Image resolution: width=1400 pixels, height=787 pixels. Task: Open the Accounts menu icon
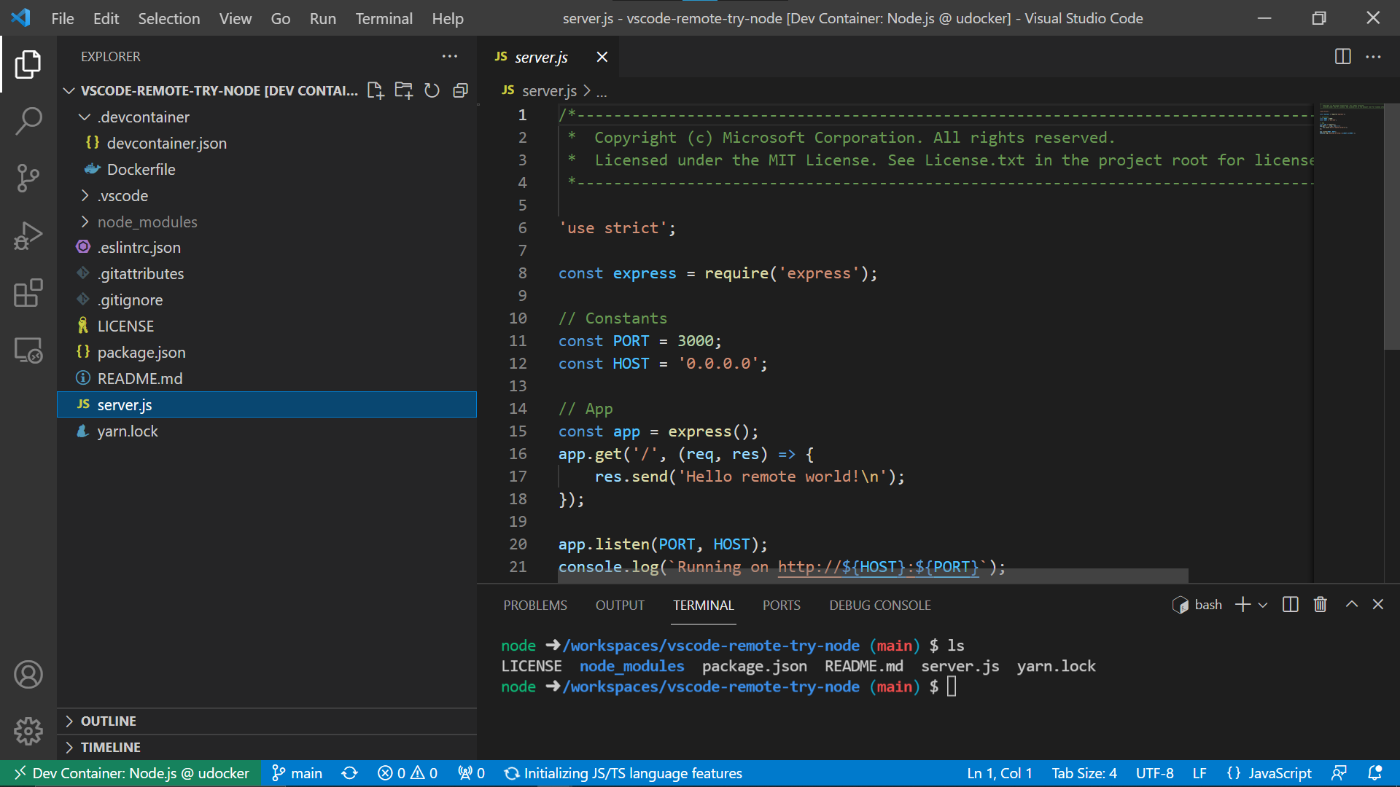[x=28, y=674]
